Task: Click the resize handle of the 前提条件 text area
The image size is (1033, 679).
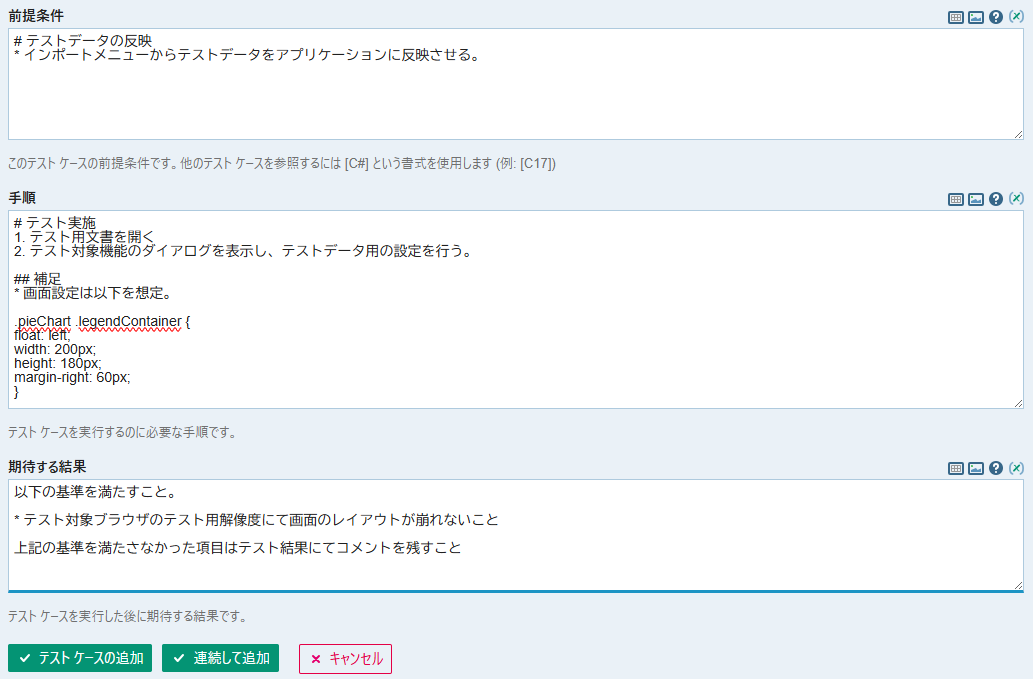Action: [x=1018, y=134]
